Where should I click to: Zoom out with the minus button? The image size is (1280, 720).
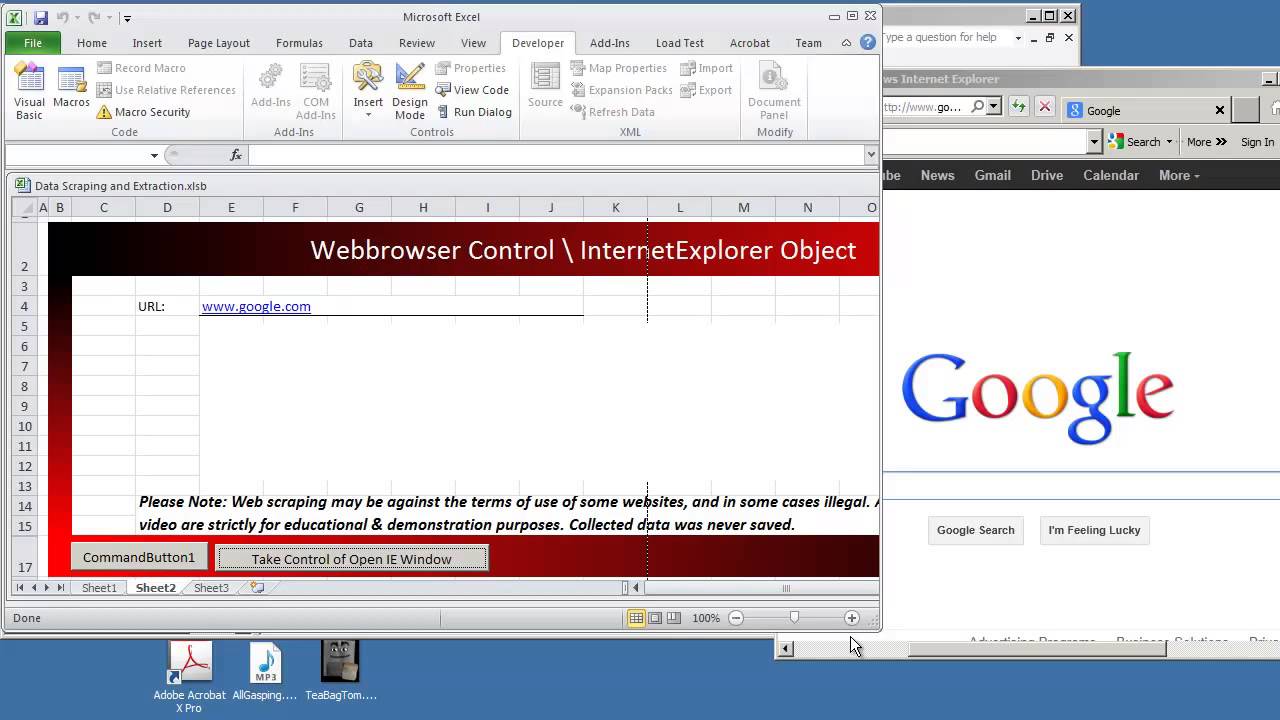point(736,618)
